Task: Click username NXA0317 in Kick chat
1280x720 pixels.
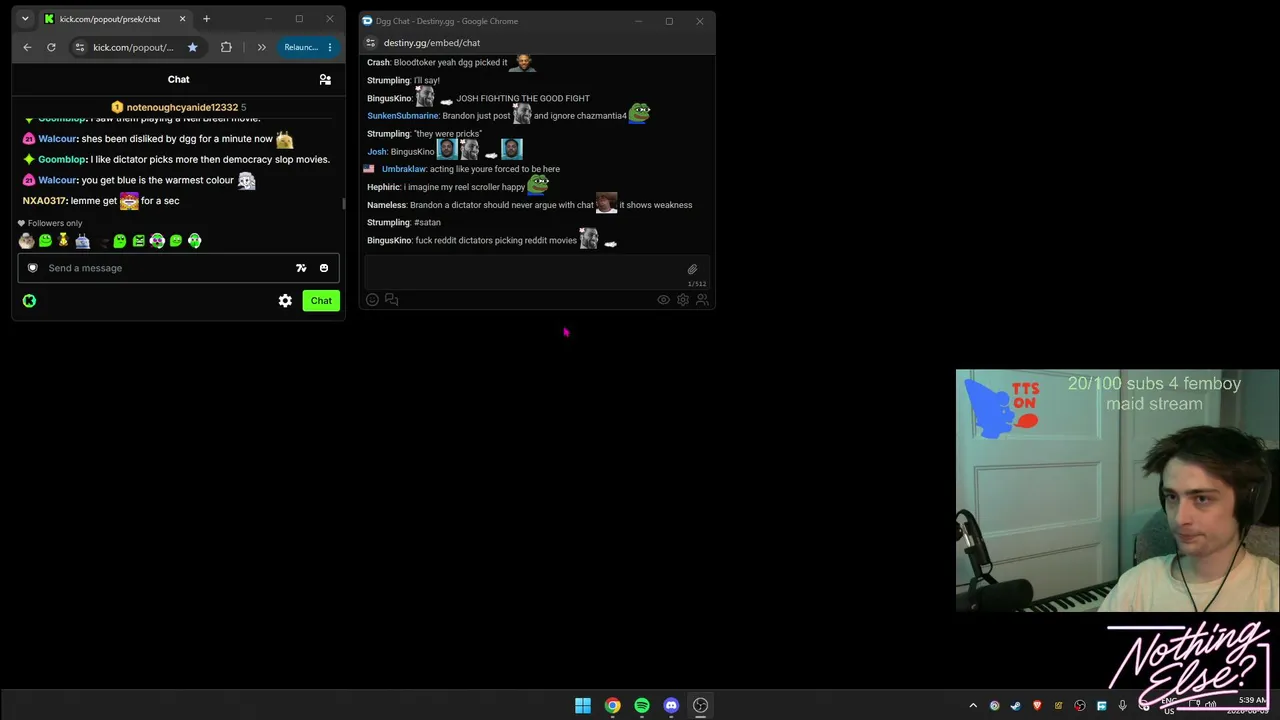Action: coord(44,201)
